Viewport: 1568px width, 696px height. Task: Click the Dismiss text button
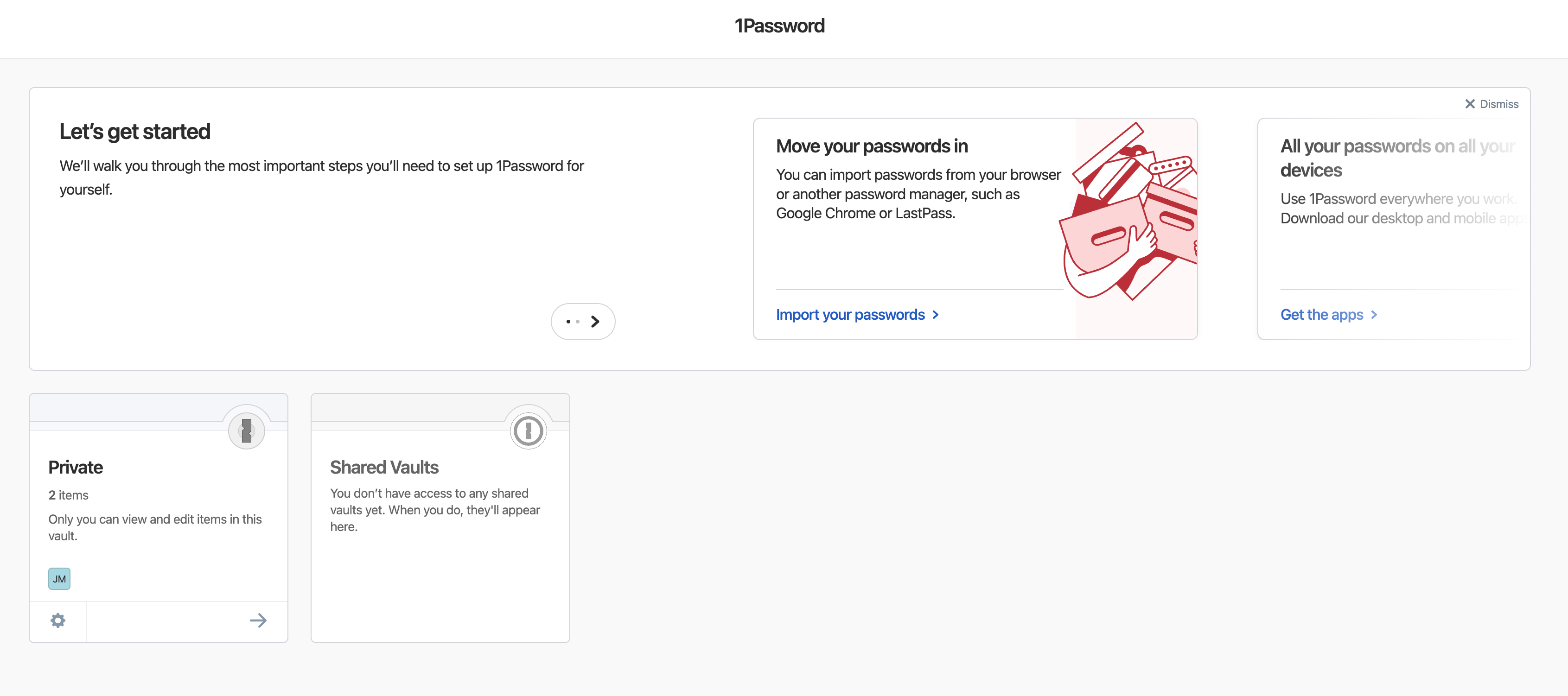coord(1499,104)
